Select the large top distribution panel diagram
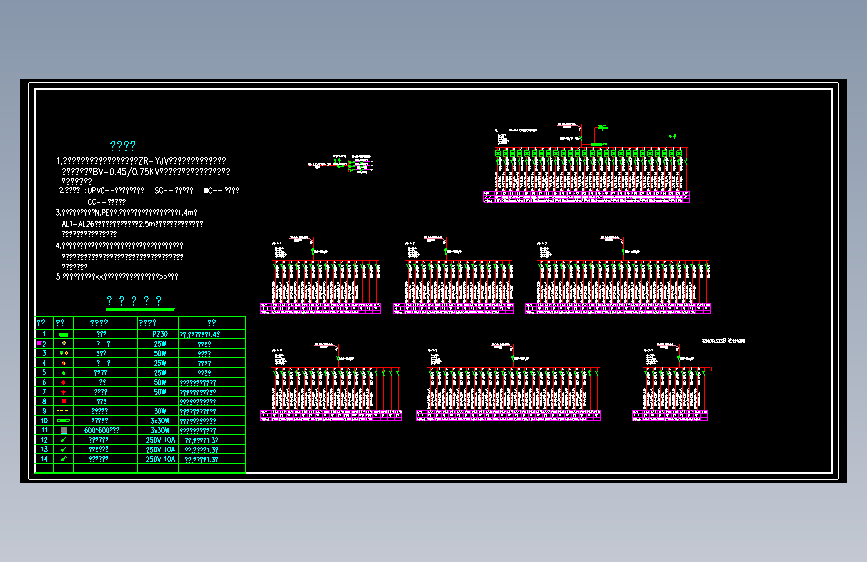867x562 pixels. point(586,164)
